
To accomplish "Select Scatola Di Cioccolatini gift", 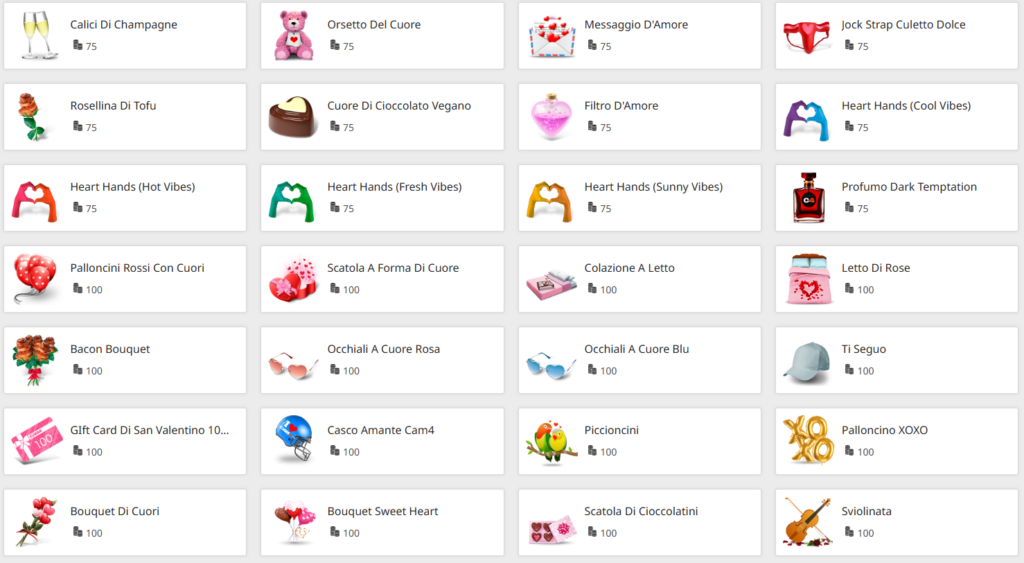I will click(x=639, y=523).
